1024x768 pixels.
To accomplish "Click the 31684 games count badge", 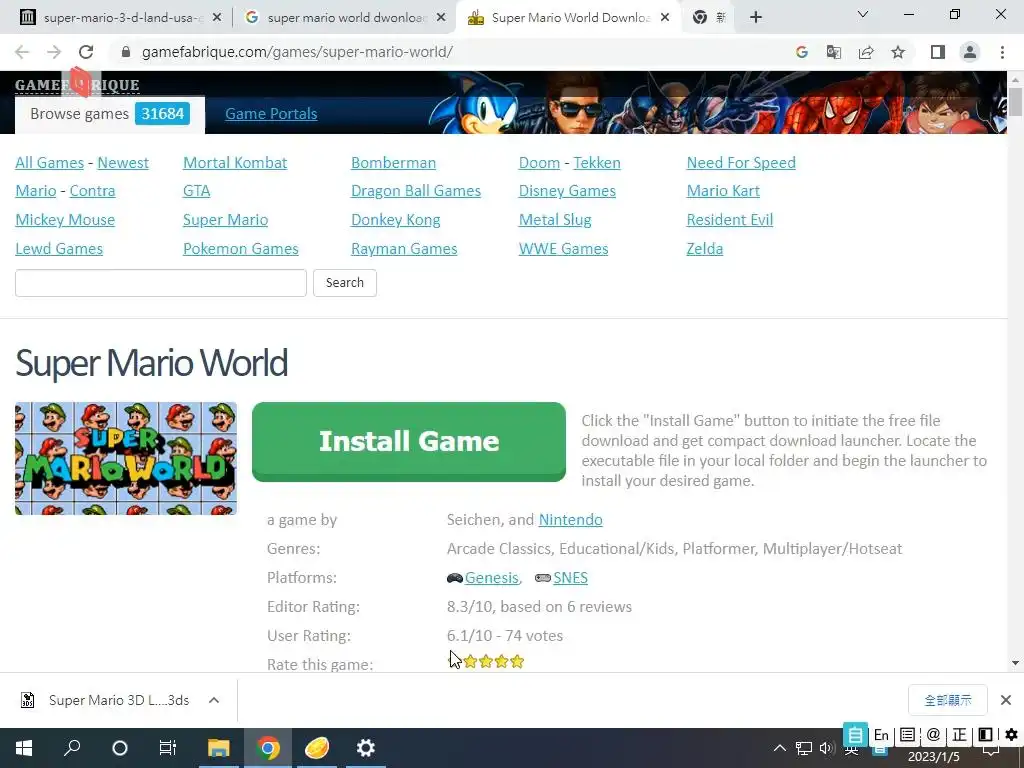I will (163, 114).
